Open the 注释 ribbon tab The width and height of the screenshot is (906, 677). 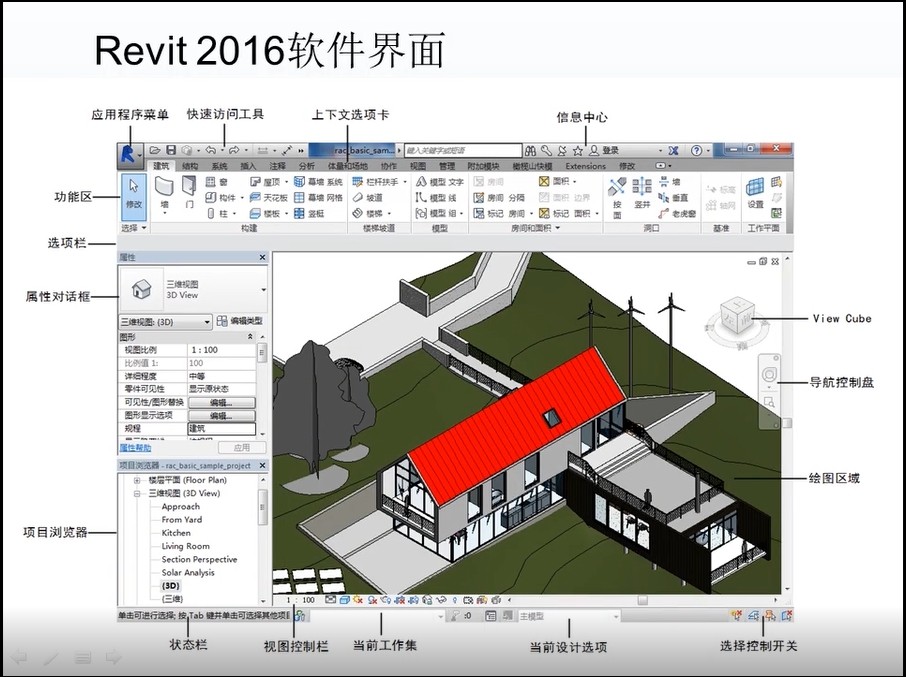pyautogui.click(x=277, y=166)
